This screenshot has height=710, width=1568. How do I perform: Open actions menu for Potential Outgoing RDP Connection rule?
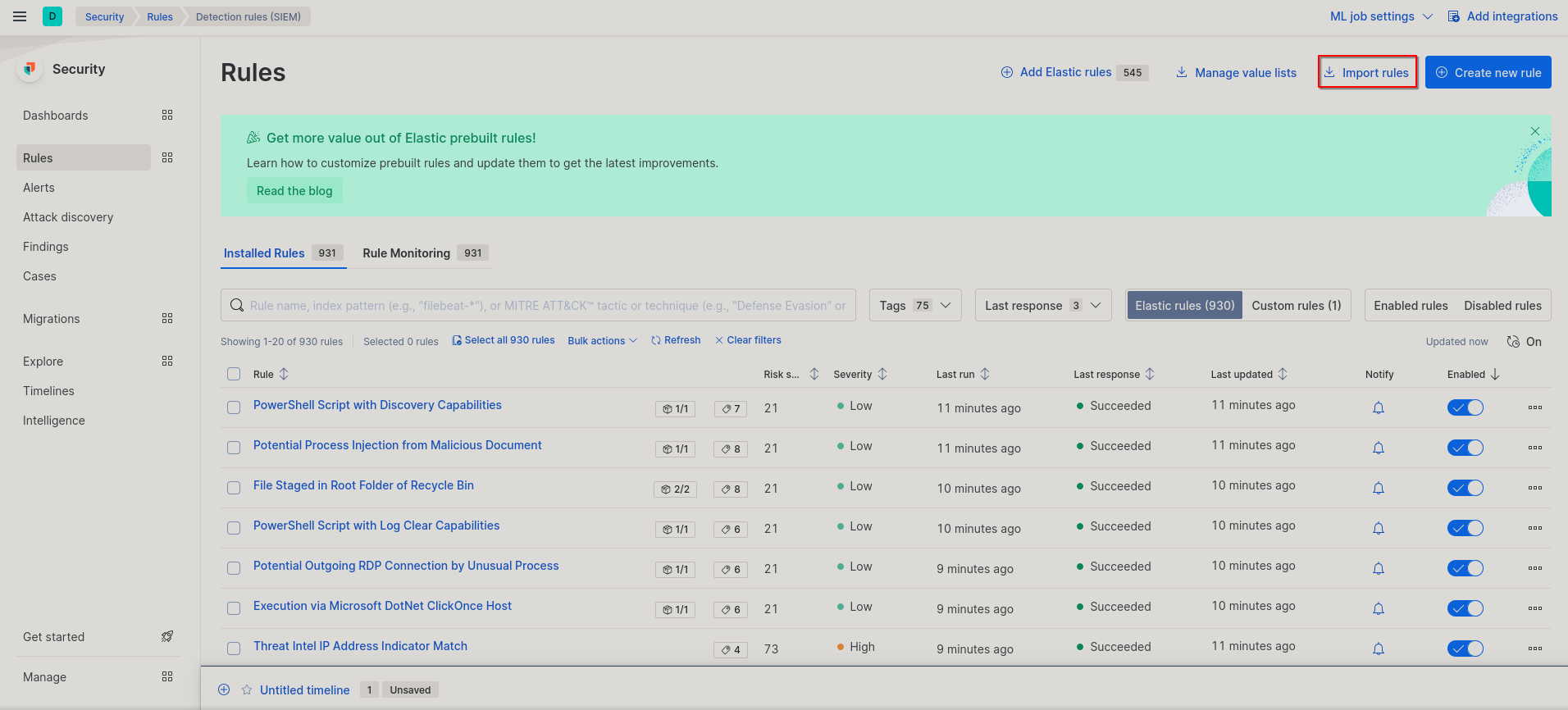[1535, 568]
